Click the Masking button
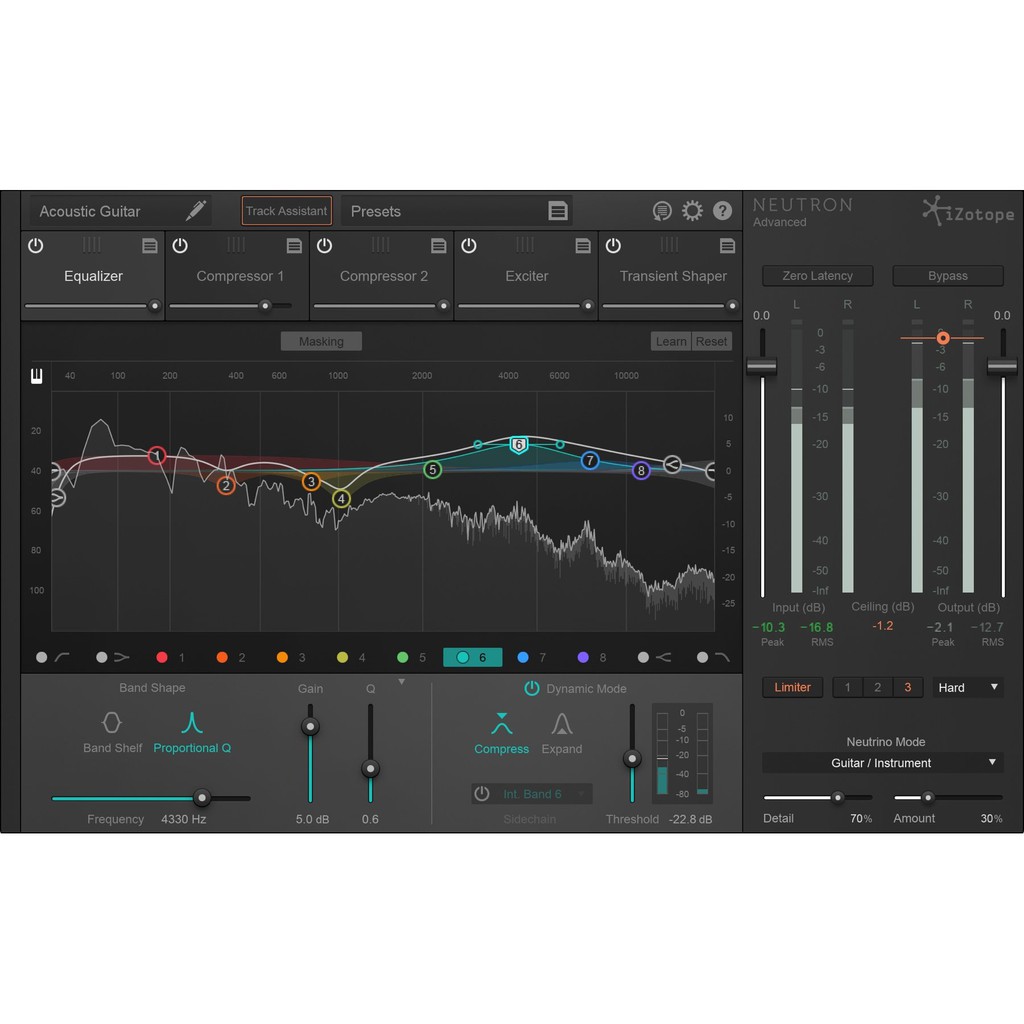 321,341
